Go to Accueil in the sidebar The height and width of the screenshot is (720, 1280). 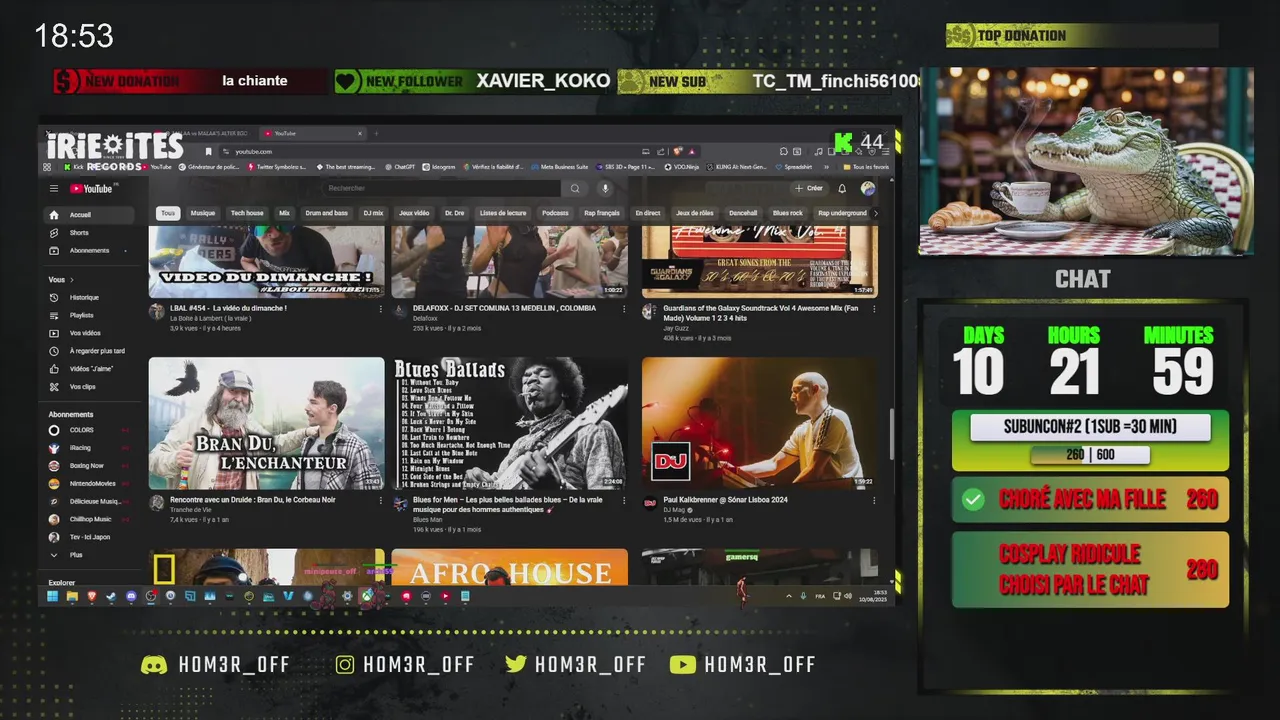(x=90, y=215)
